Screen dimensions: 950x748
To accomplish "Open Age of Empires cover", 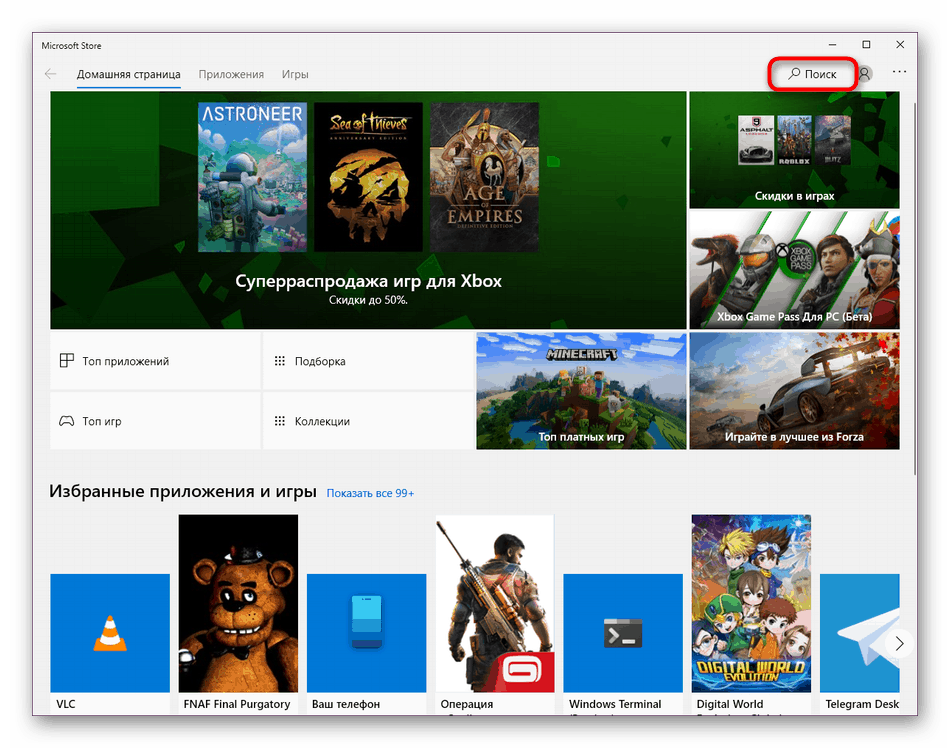I will pos(484,177).
